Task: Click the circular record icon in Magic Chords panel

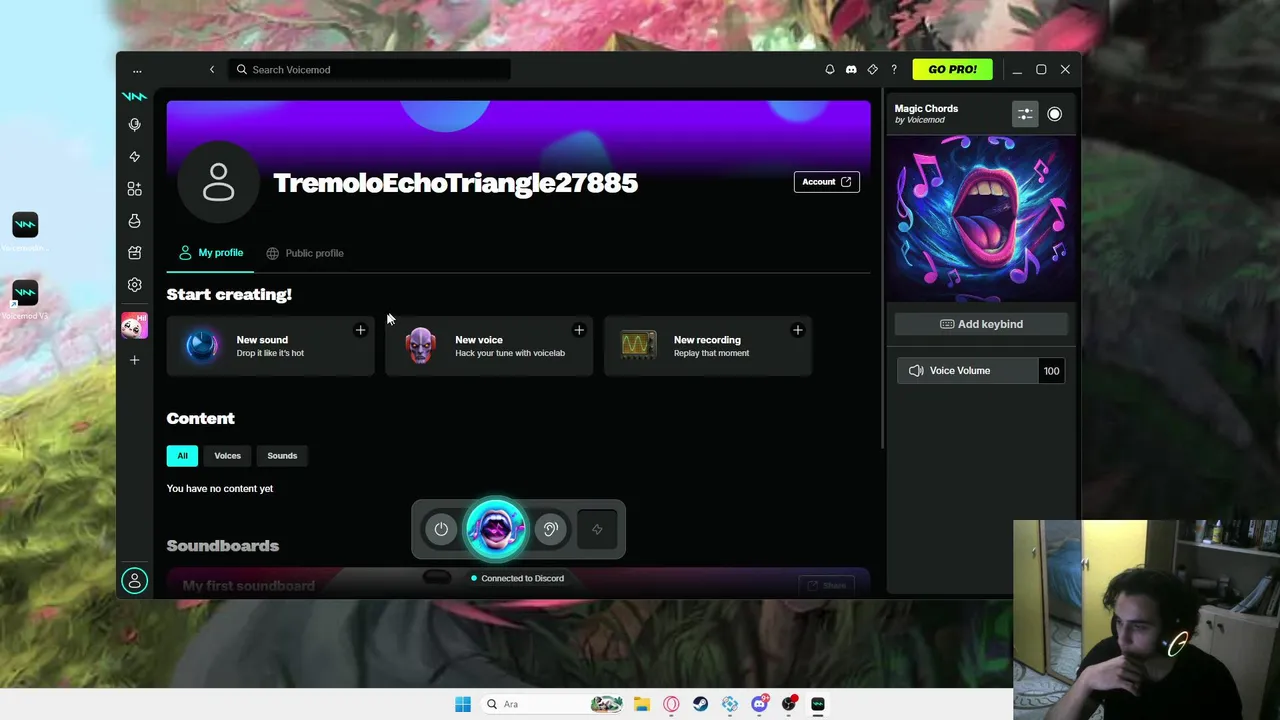Action: [1054, 114]
